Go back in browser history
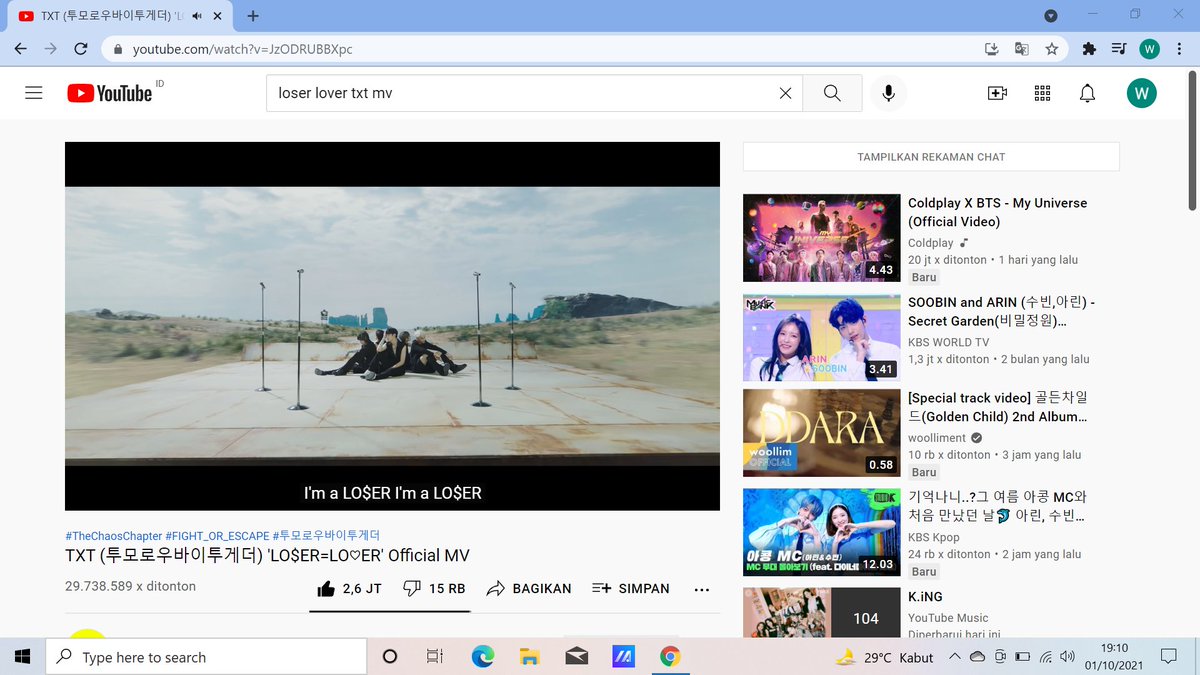Image resolution: width=1200 pixels, height=675 pixels. 21,49
